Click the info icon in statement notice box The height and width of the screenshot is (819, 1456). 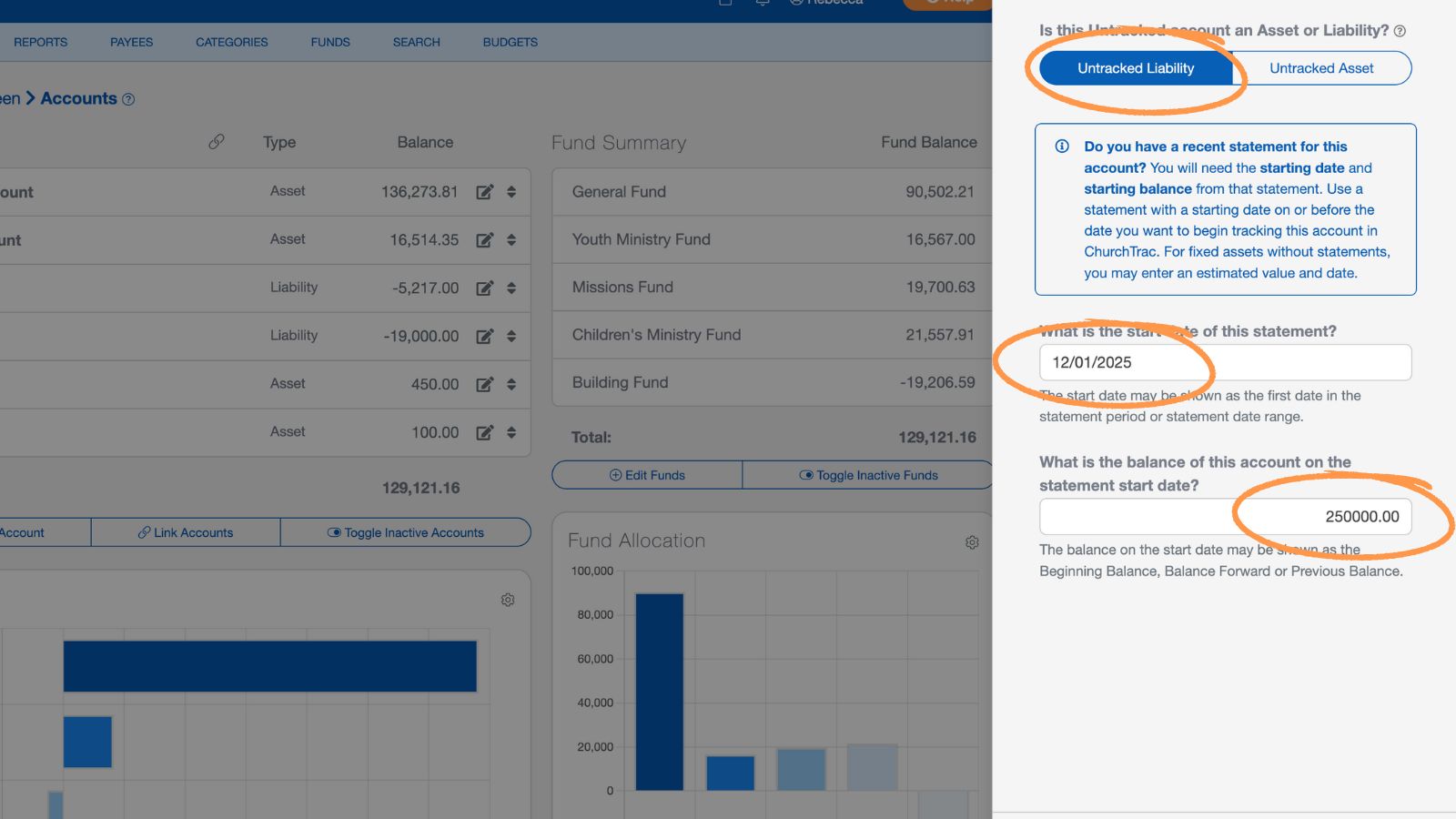1062,147
